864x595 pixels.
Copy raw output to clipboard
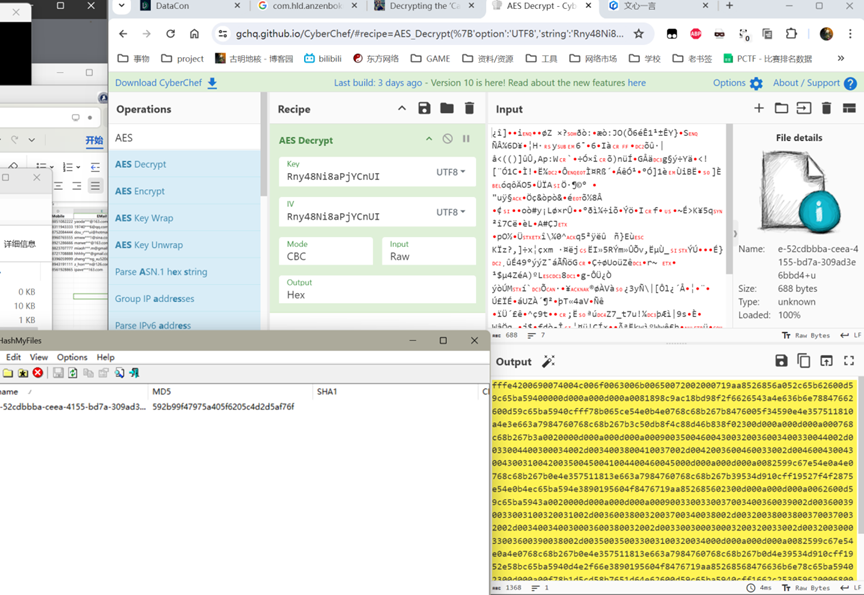[x=804, y=361]
